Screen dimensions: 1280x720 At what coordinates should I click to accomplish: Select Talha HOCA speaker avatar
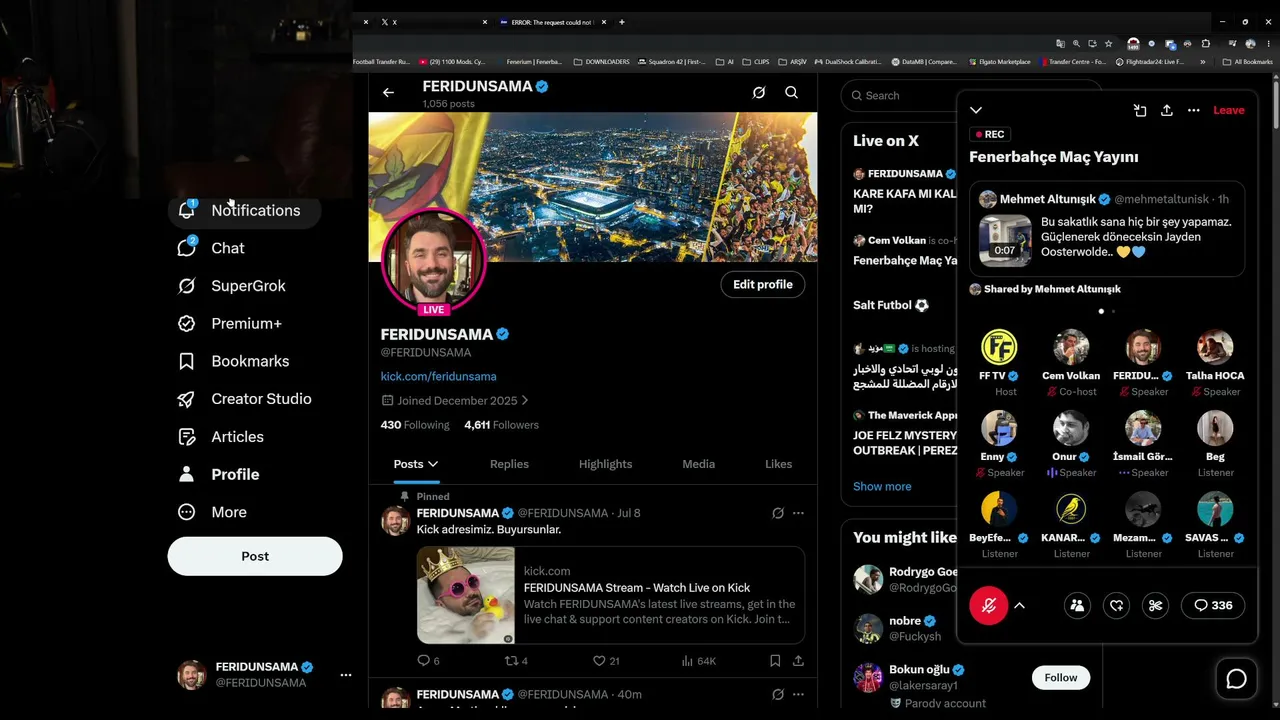(x=1215, y=347)
